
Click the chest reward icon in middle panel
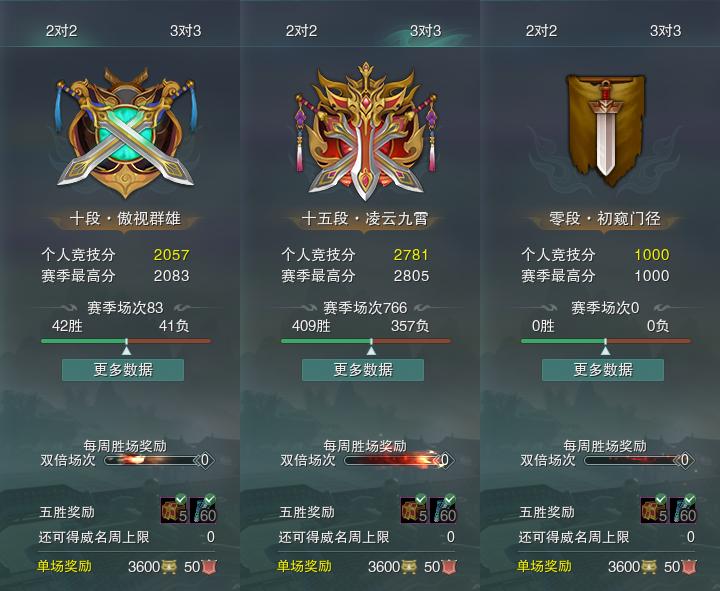(414, 511)
